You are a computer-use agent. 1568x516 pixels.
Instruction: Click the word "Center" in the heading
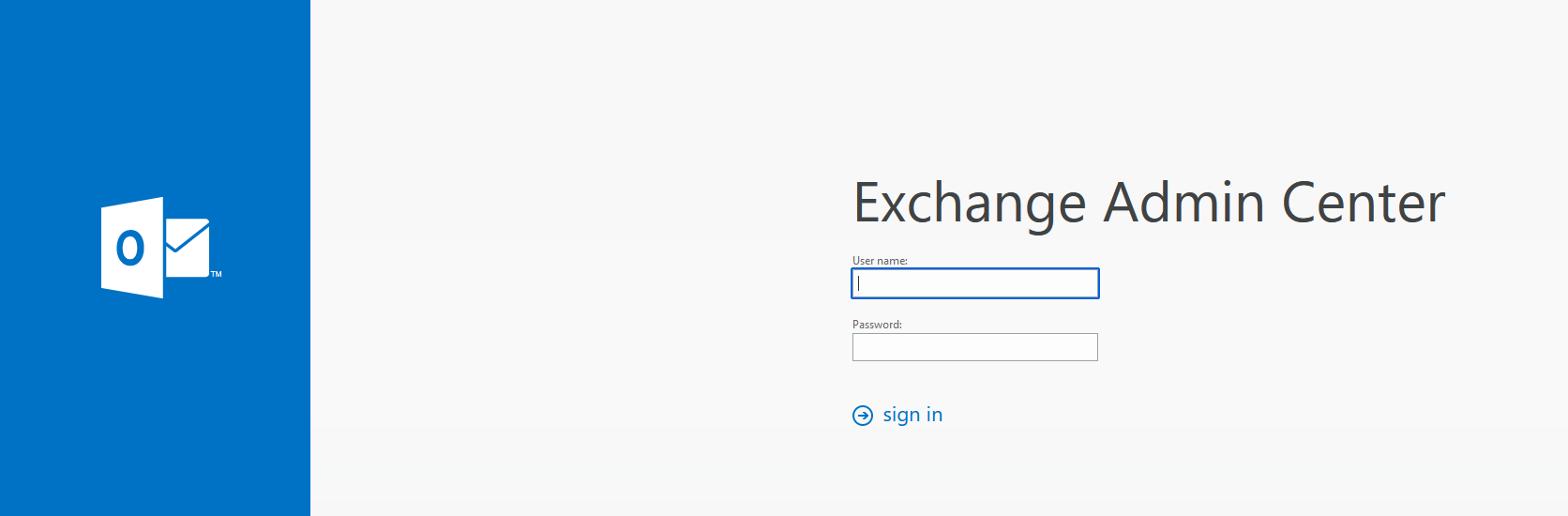click(1363, 204)
